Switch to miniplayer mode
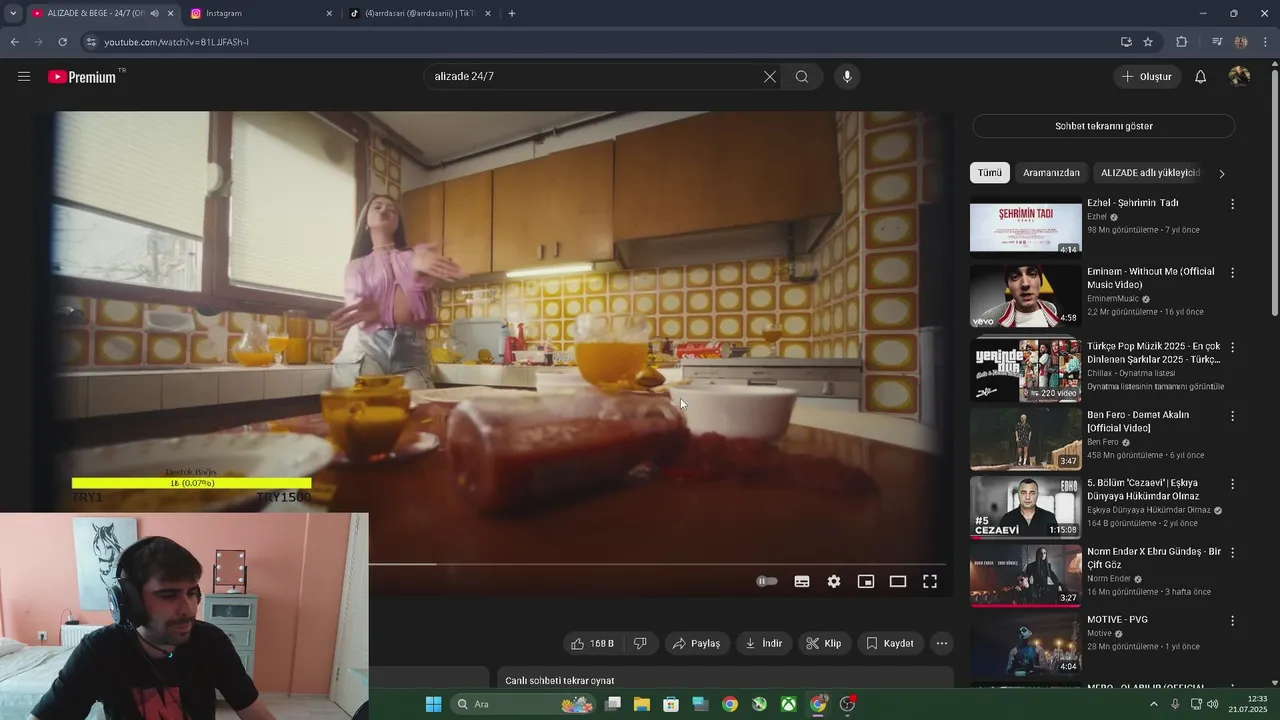The image size is (1280, 720). (x=866, y=581)
